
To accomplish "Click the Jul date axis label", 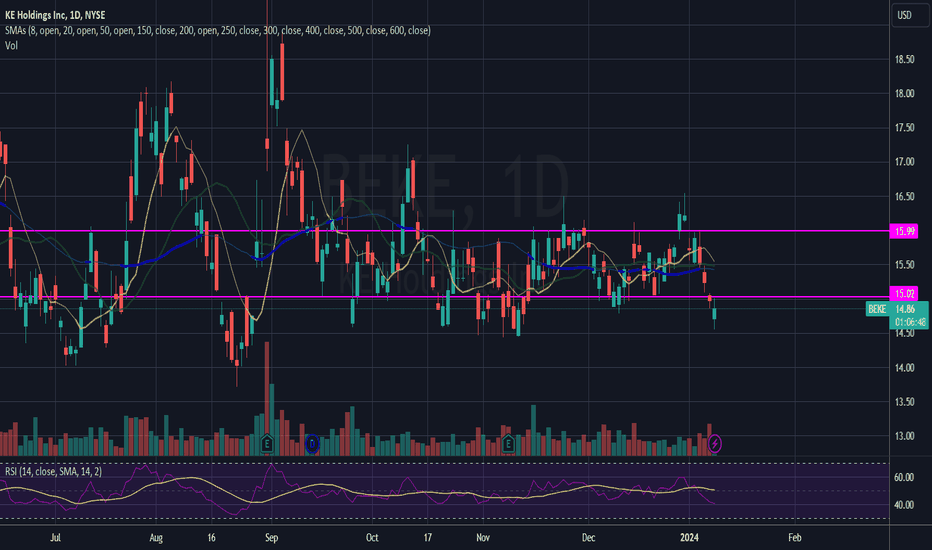I will click(x=55, y=538).
